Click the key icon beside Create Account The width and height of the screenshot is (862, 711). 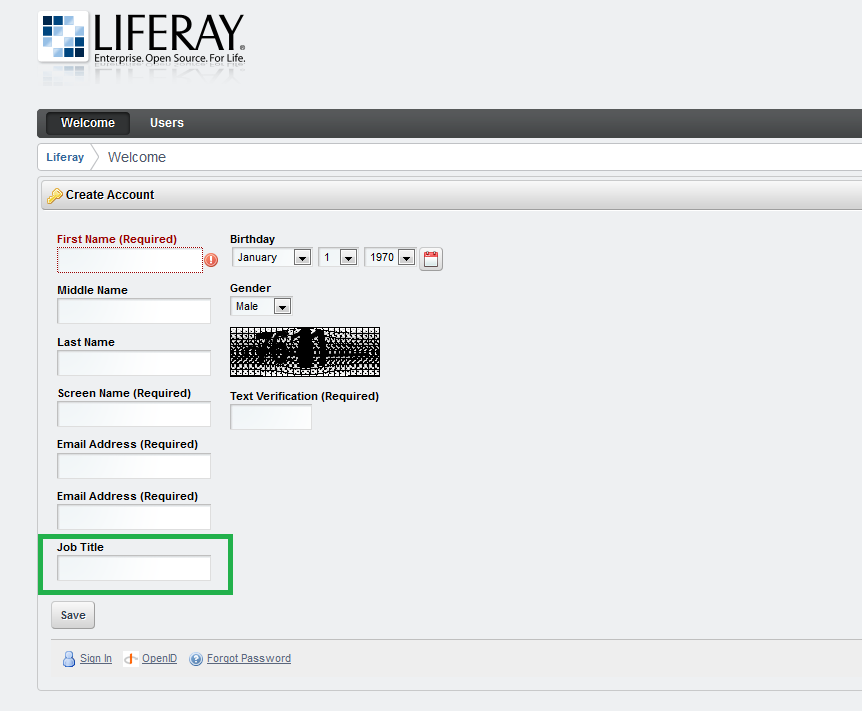(x=55, y=194)
